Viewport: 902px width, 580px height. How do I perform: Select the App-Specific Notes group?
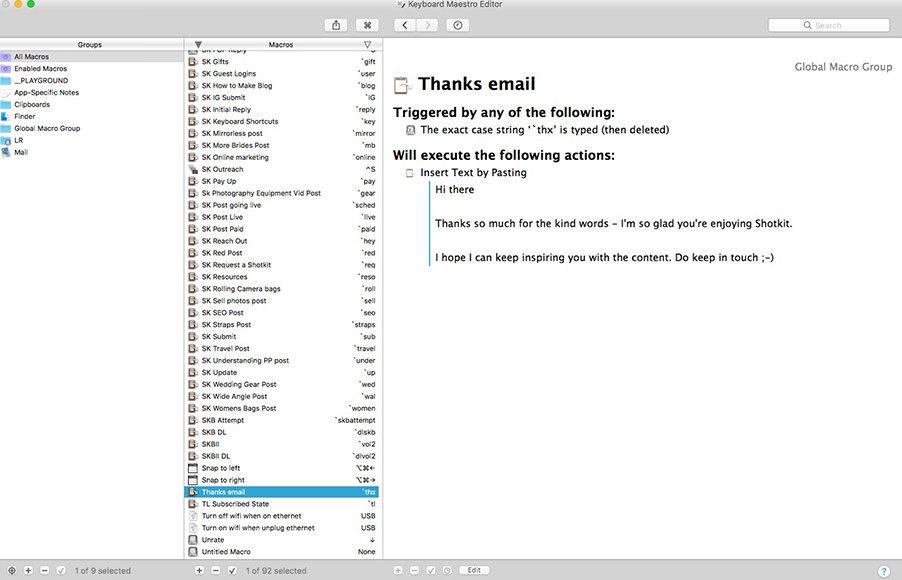point(91,92)
